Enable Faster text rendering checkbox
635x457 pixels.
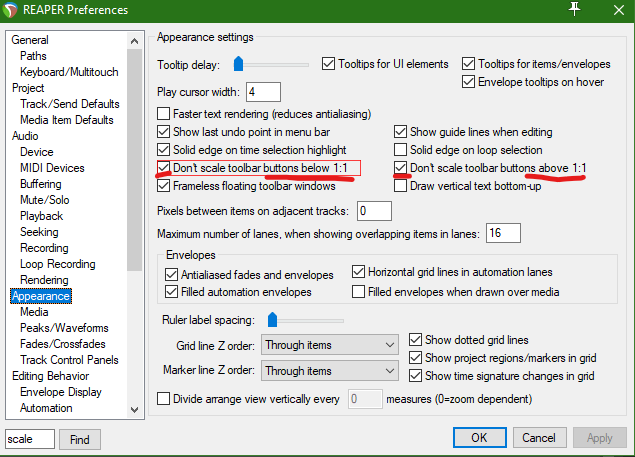163,113
